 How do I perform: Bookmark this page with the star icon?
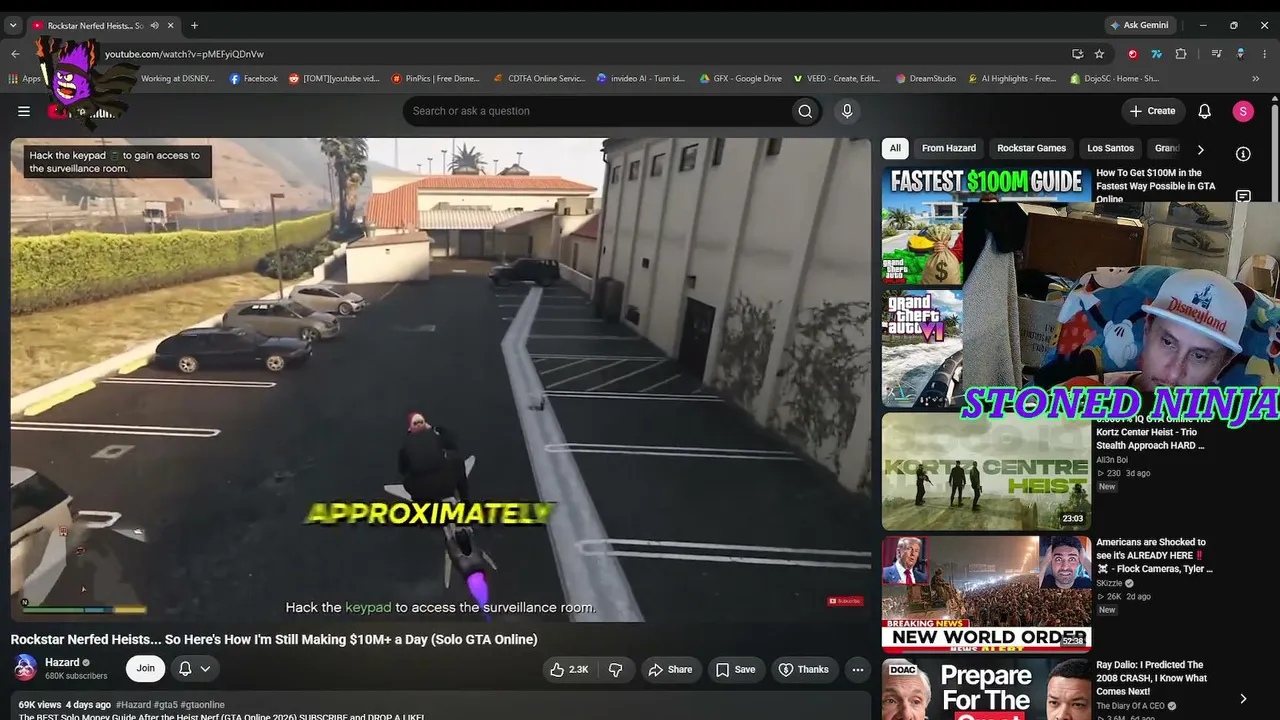tap(1099, 54)
